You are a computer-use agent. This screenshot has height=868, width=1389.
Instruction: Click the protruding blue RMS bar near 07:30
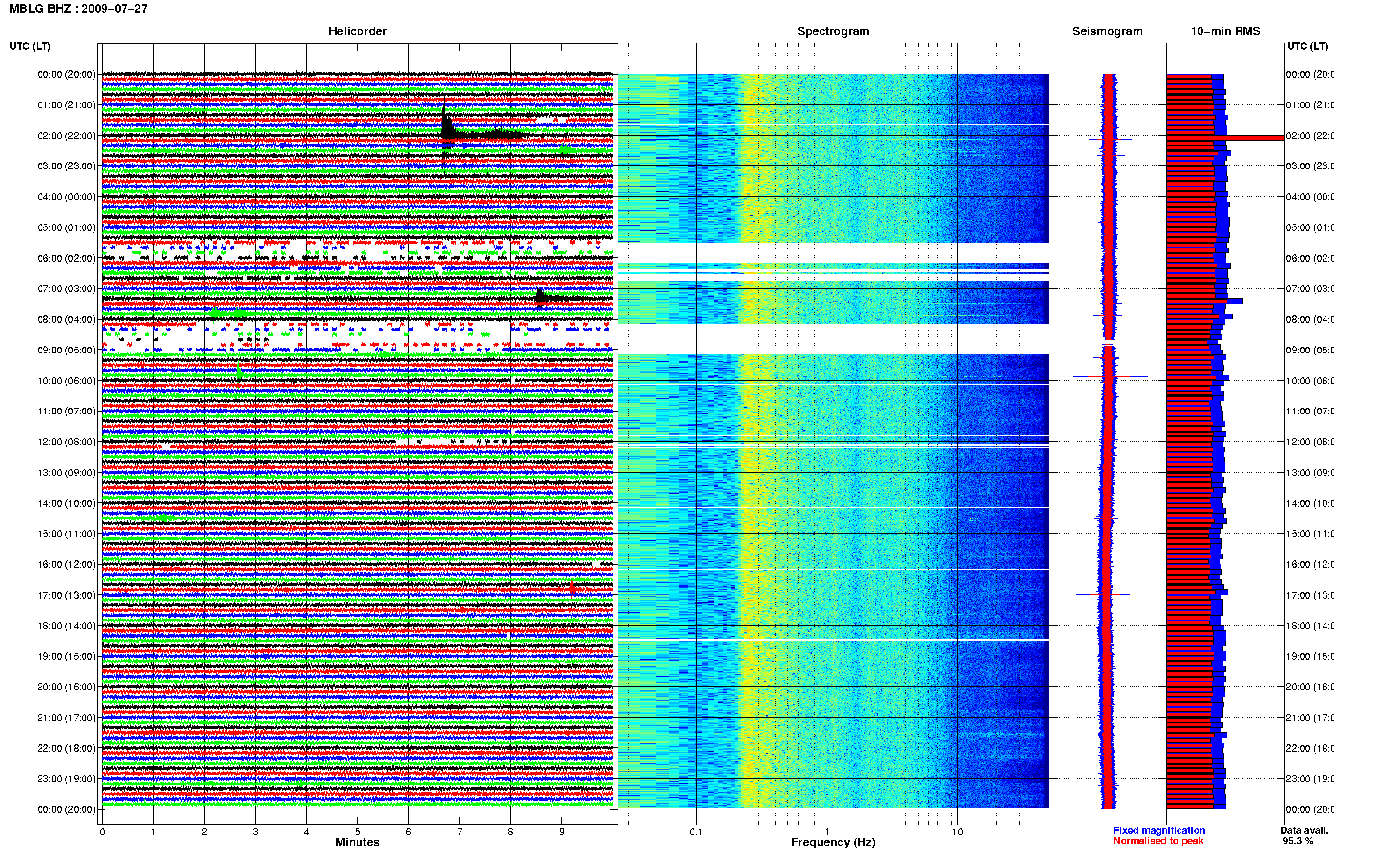coord(1235,301)
